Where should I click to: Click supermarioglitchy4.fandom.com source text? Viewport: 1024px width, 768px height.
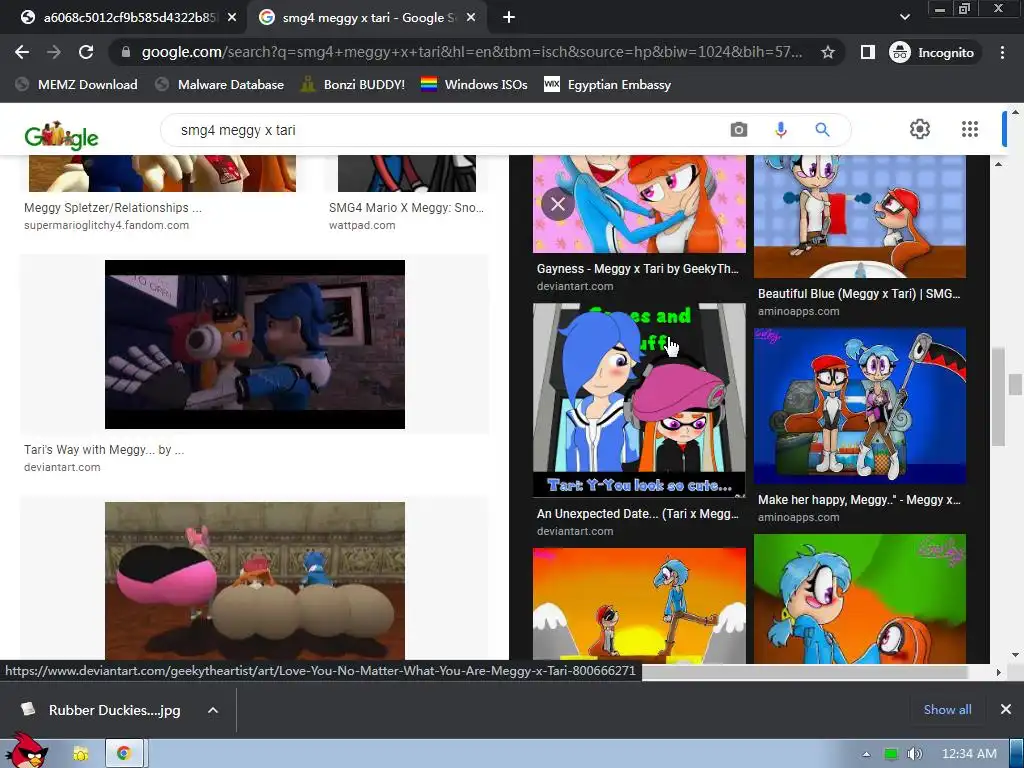(x=106, y=225)
